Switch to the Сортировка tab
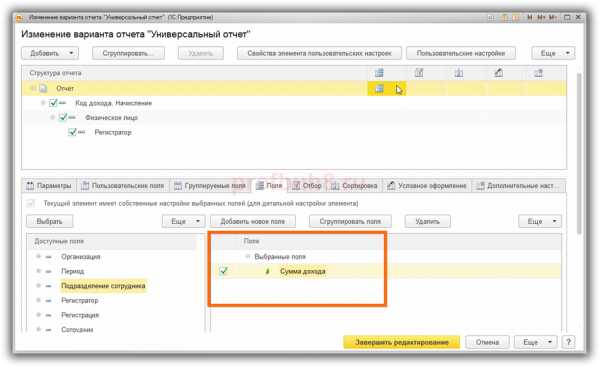The height and width of the screenshot is (367, 600). tap(354, 186)
